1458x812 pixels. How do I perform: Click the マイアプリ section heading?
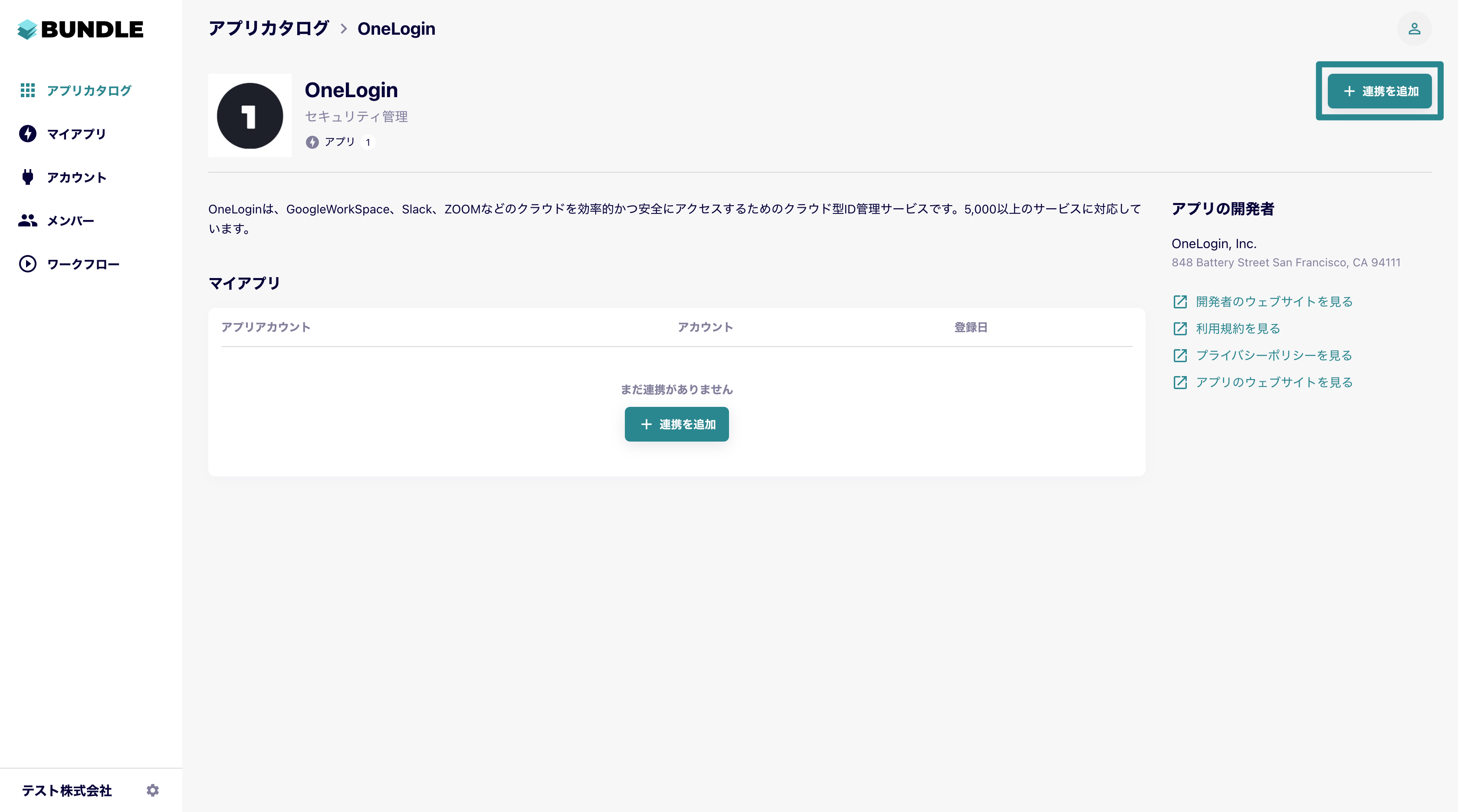click(244, 283)
